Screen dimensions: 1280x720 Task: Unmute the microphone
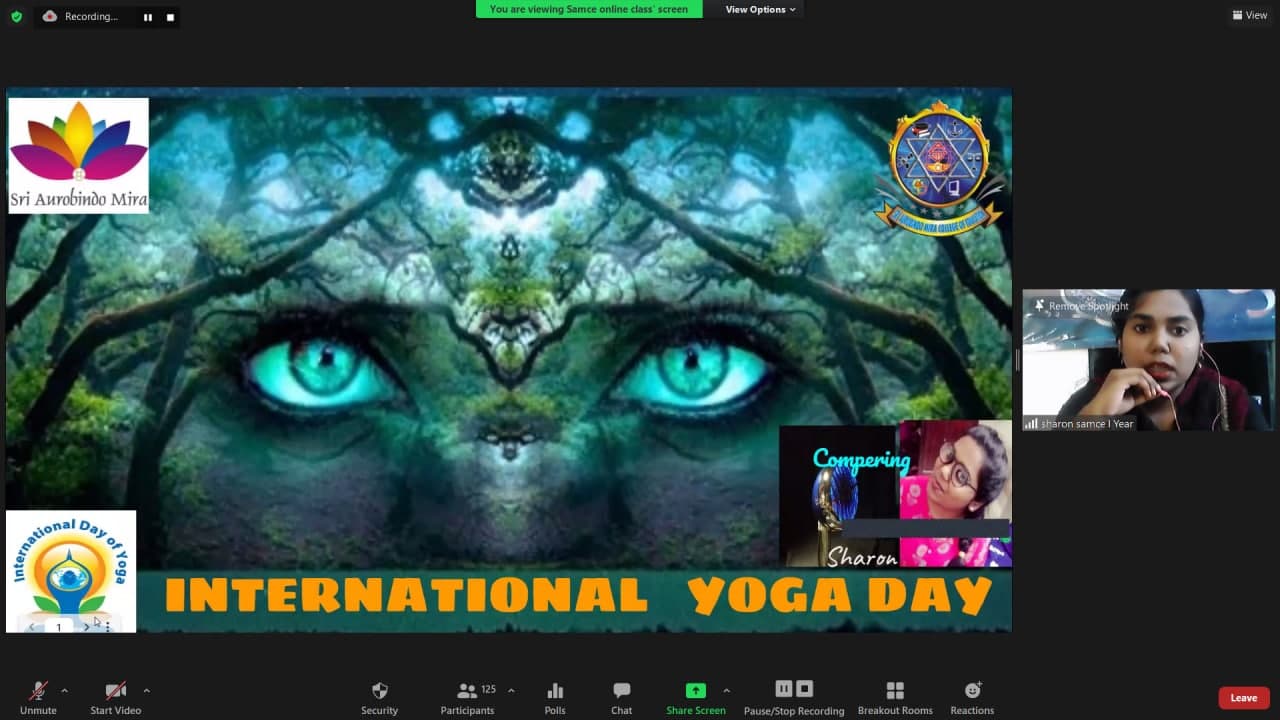coord(38,697)
